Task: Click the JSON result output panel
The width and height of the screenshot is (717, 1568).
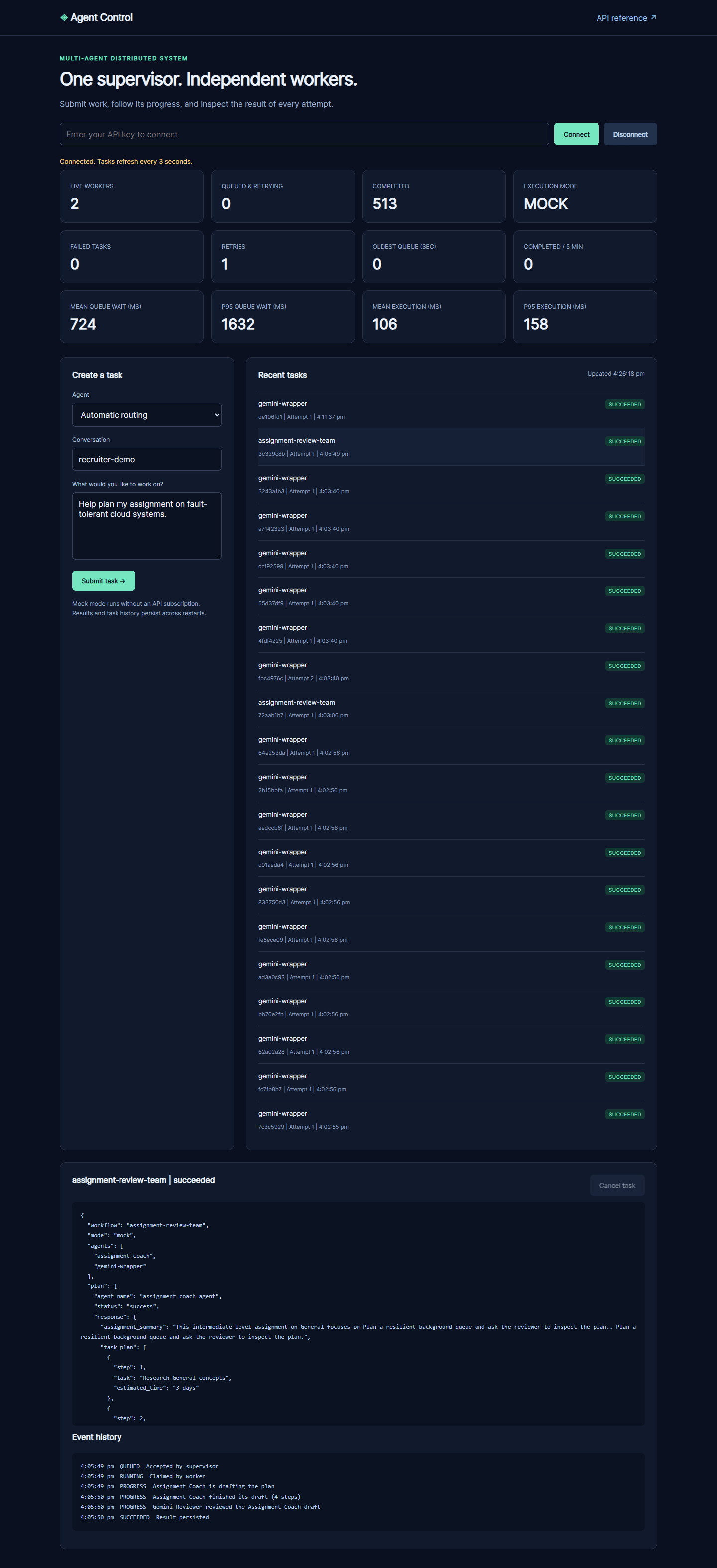Action: 358,1313
